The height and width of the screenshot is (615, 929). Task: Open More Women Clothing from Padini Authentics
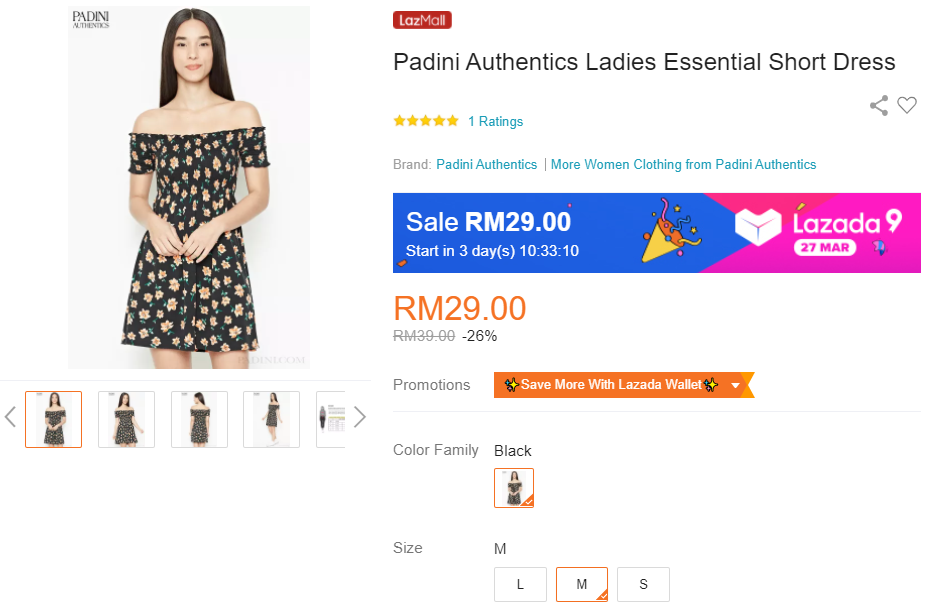[683, 164]
